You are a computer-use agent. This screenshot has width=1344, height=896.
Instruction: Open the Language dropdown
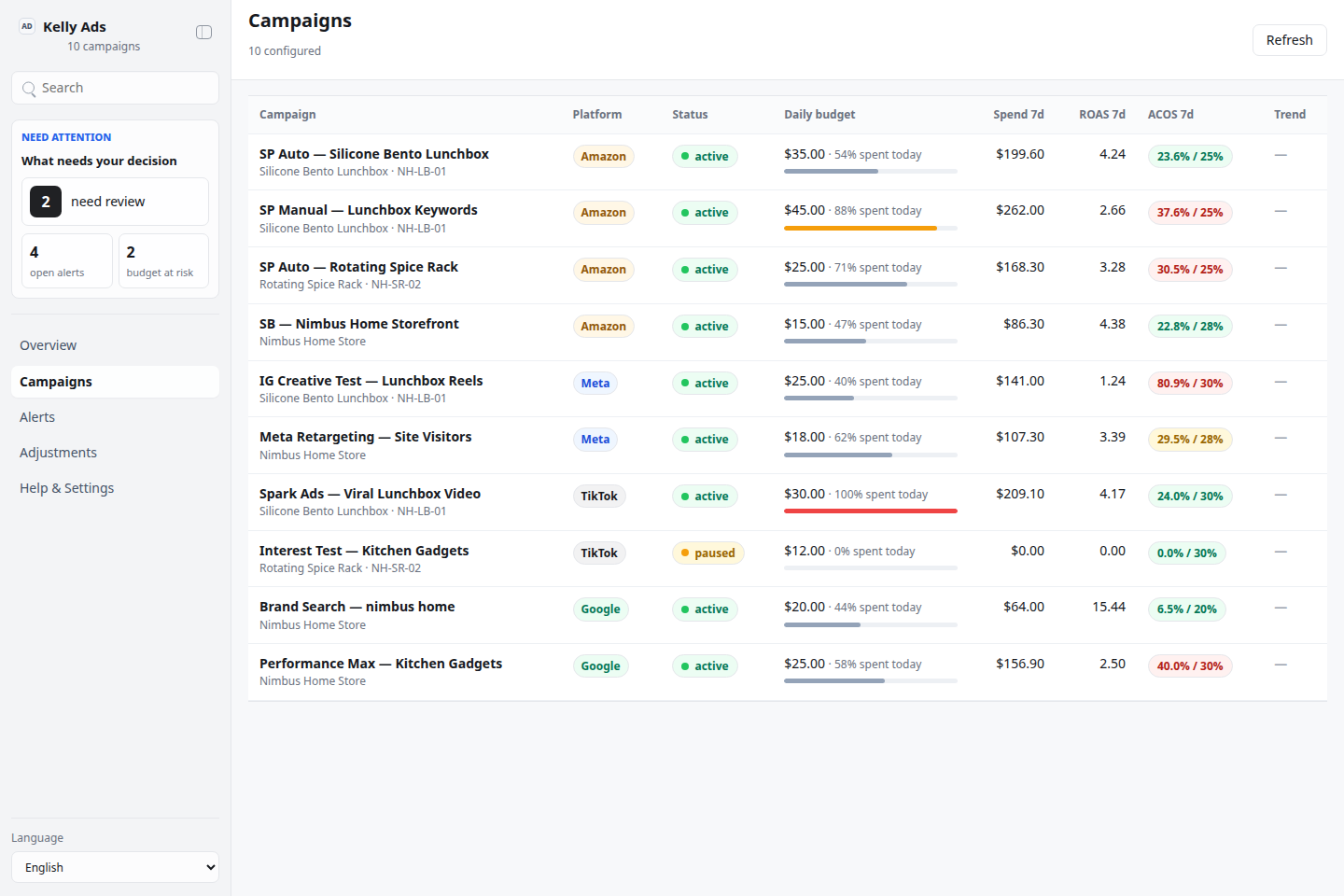coord(115,867)
